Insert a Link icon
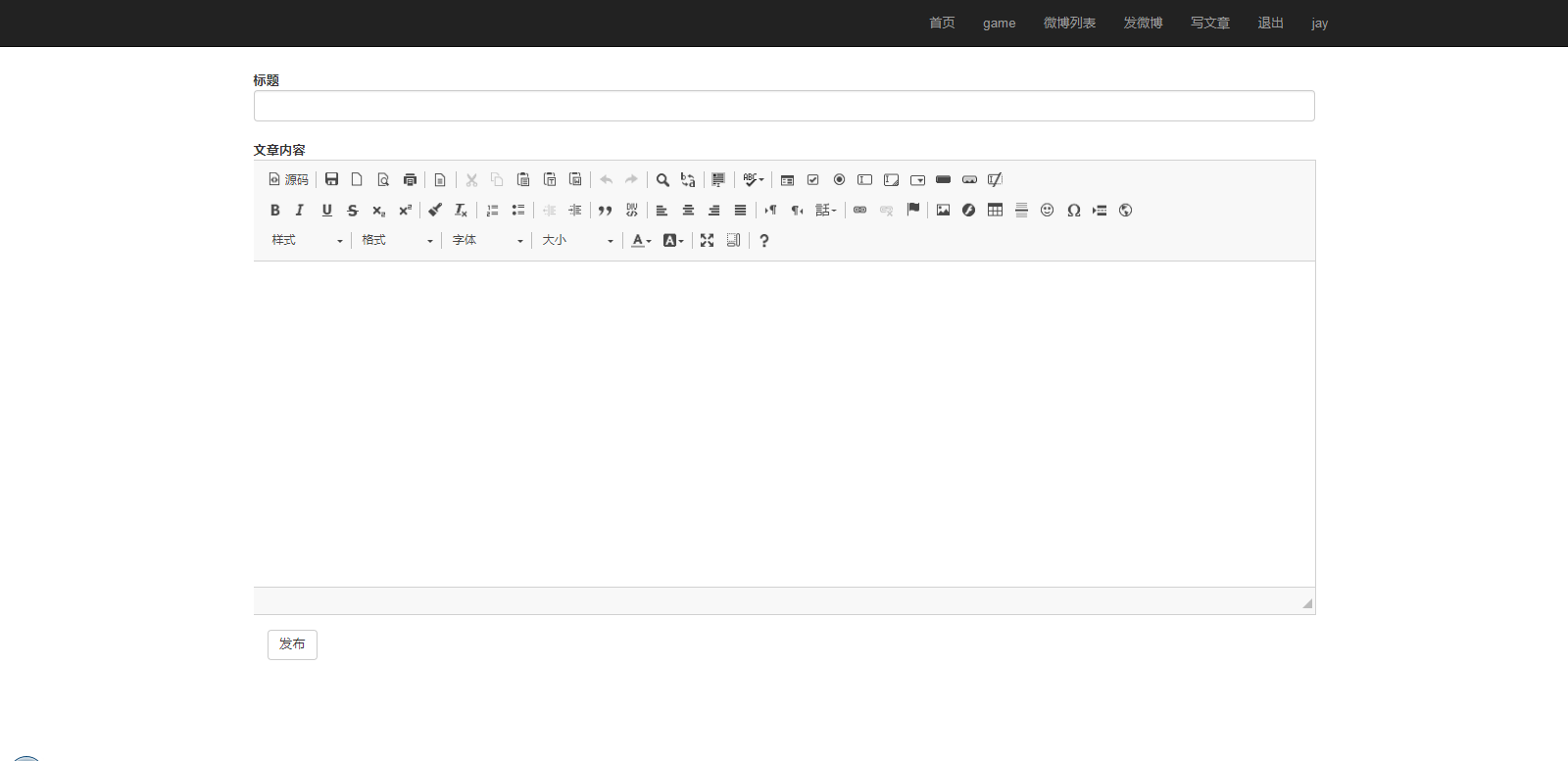Viewport: 1568px width, 761px height. [x=859, y=211]
